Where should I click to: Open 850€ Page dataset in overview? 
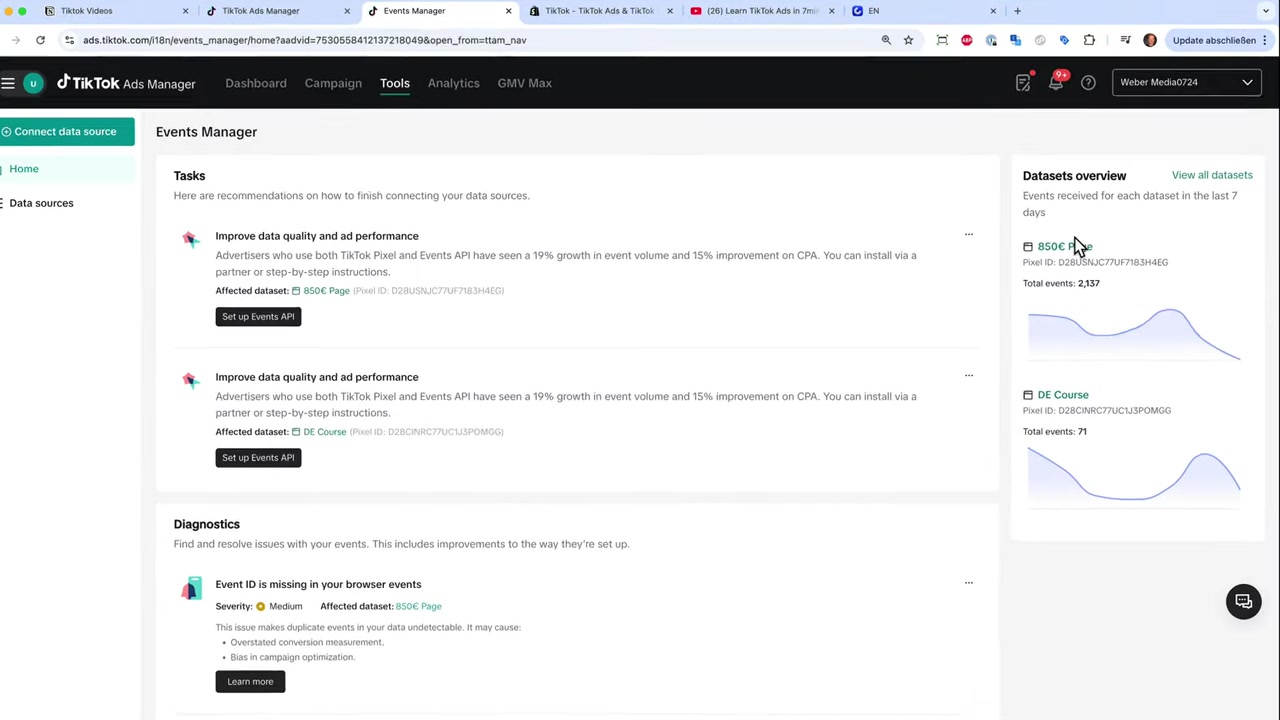1065,246
